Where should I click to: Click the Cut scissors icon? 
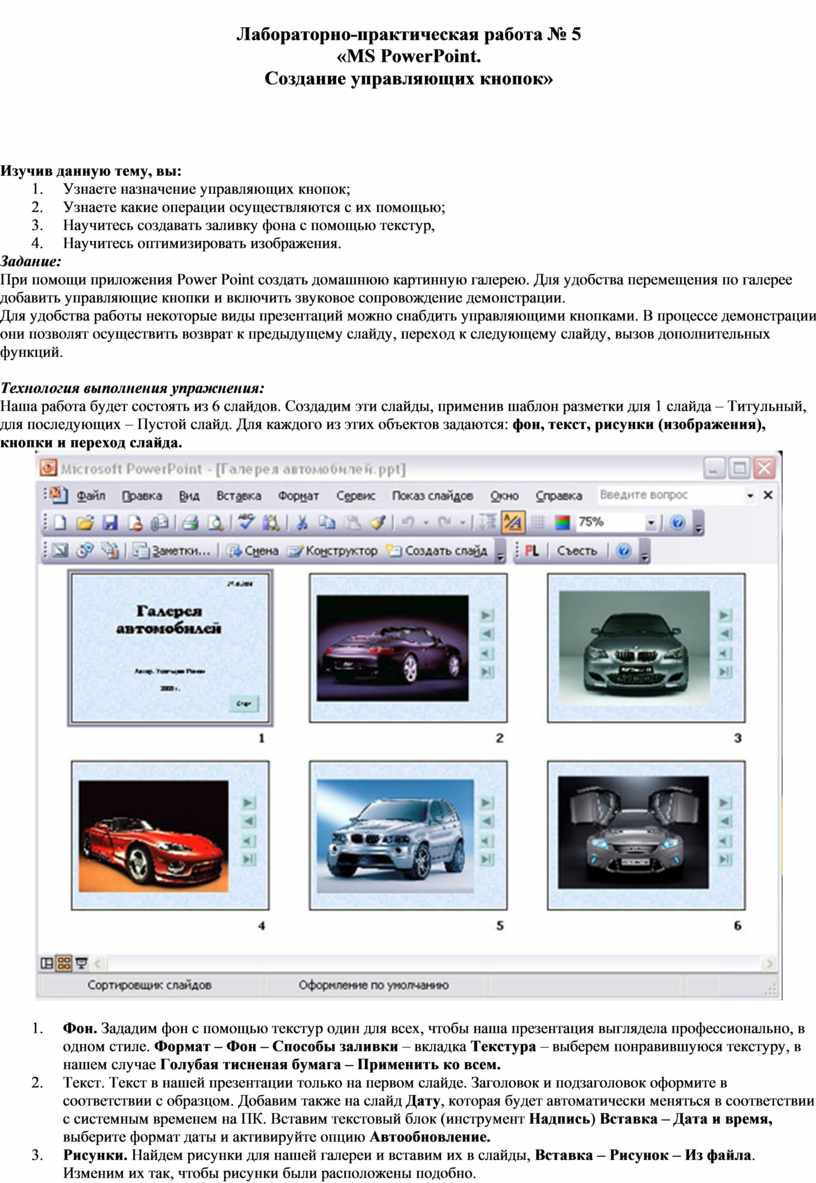tap(302, 522)
